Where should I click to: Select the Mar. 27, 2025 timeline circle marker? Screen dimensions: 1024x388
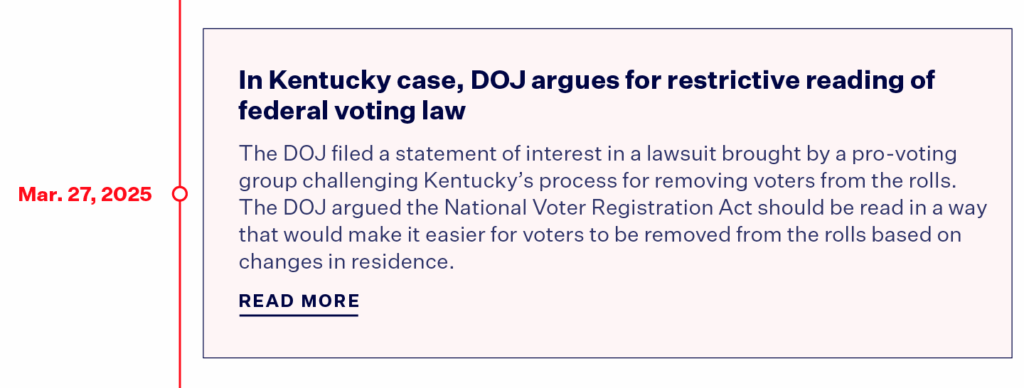click(180, 194)
